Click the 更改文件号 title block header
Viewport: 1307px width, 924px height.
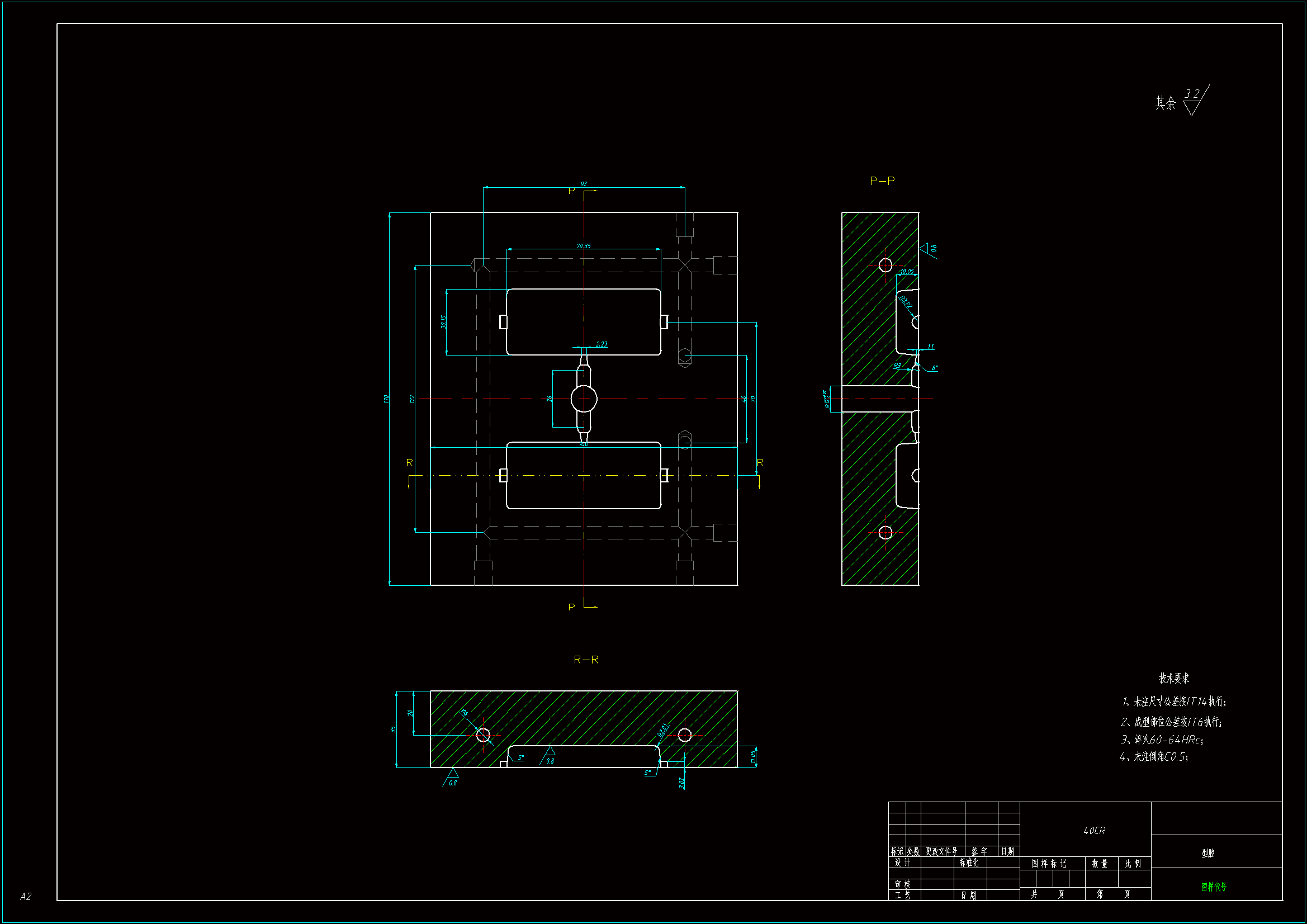coord(941,851)
